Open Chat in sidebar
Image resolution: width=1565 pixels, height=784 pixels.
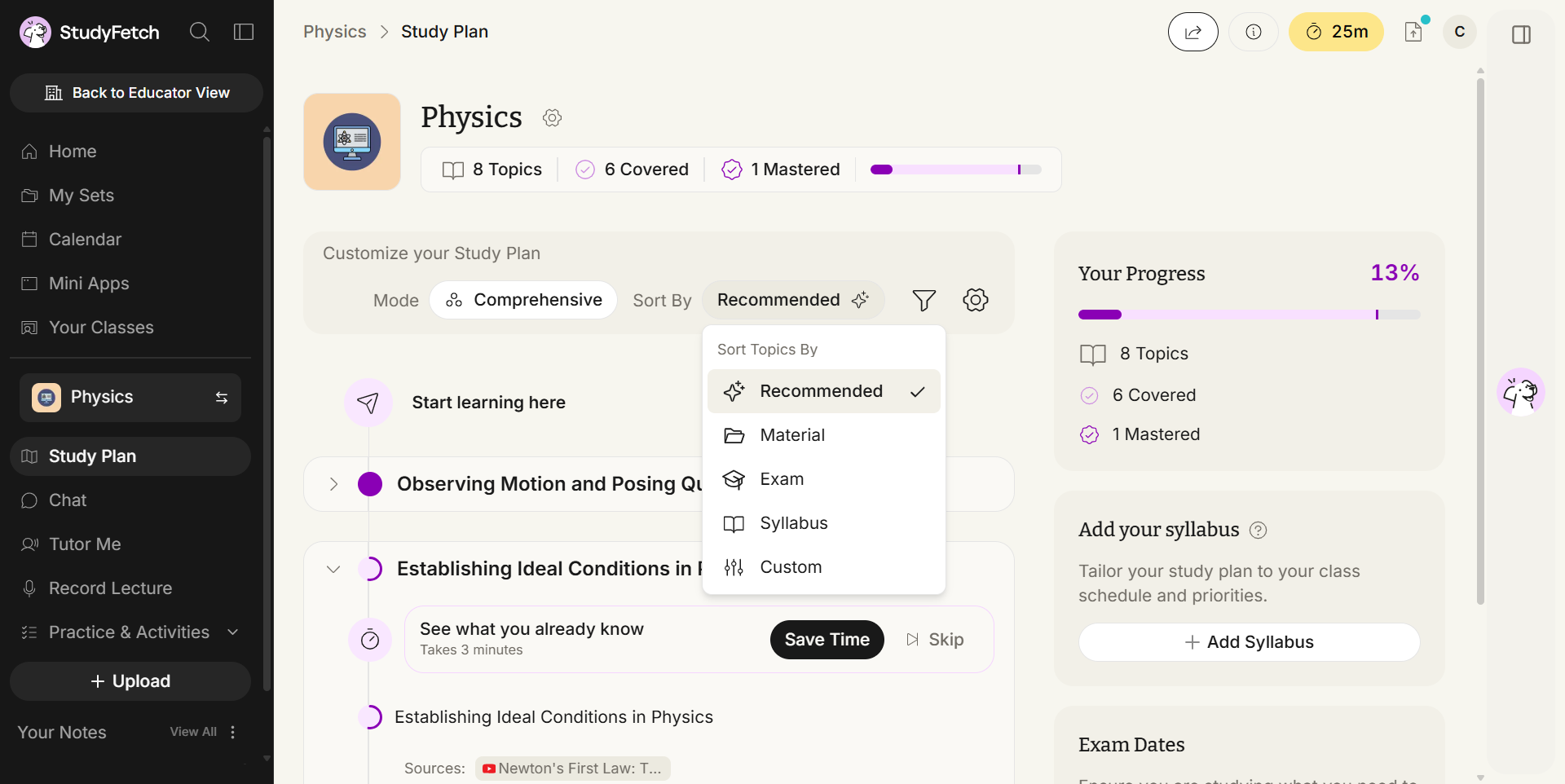[130, 500]
